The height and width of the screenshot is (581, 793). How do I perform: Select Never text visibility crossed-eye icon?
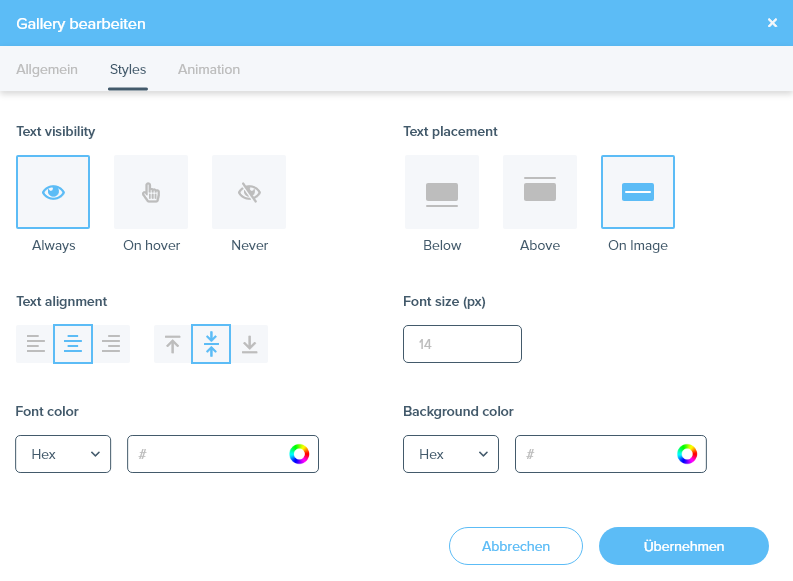pos(249,192)
